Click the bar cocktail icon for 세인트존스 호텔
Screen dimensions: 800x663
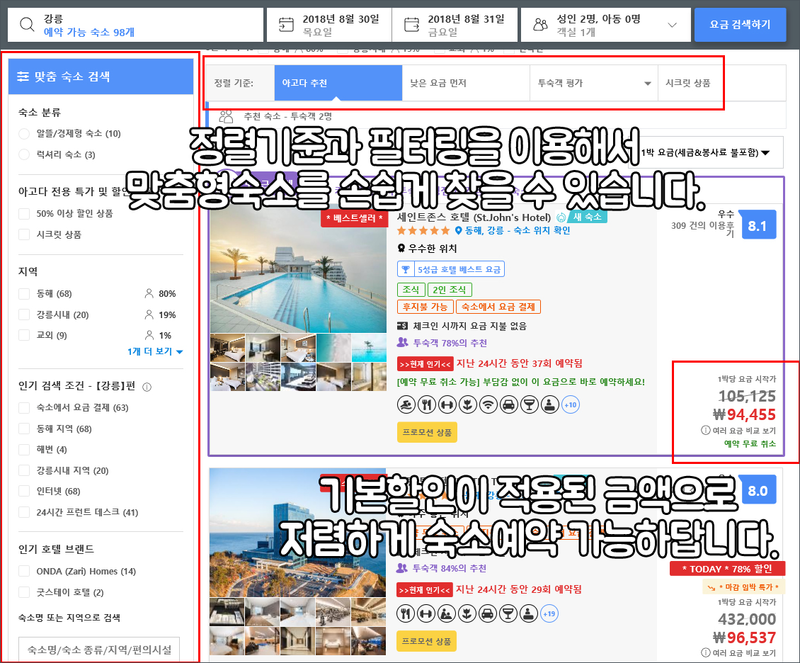[x=529, y=405]
